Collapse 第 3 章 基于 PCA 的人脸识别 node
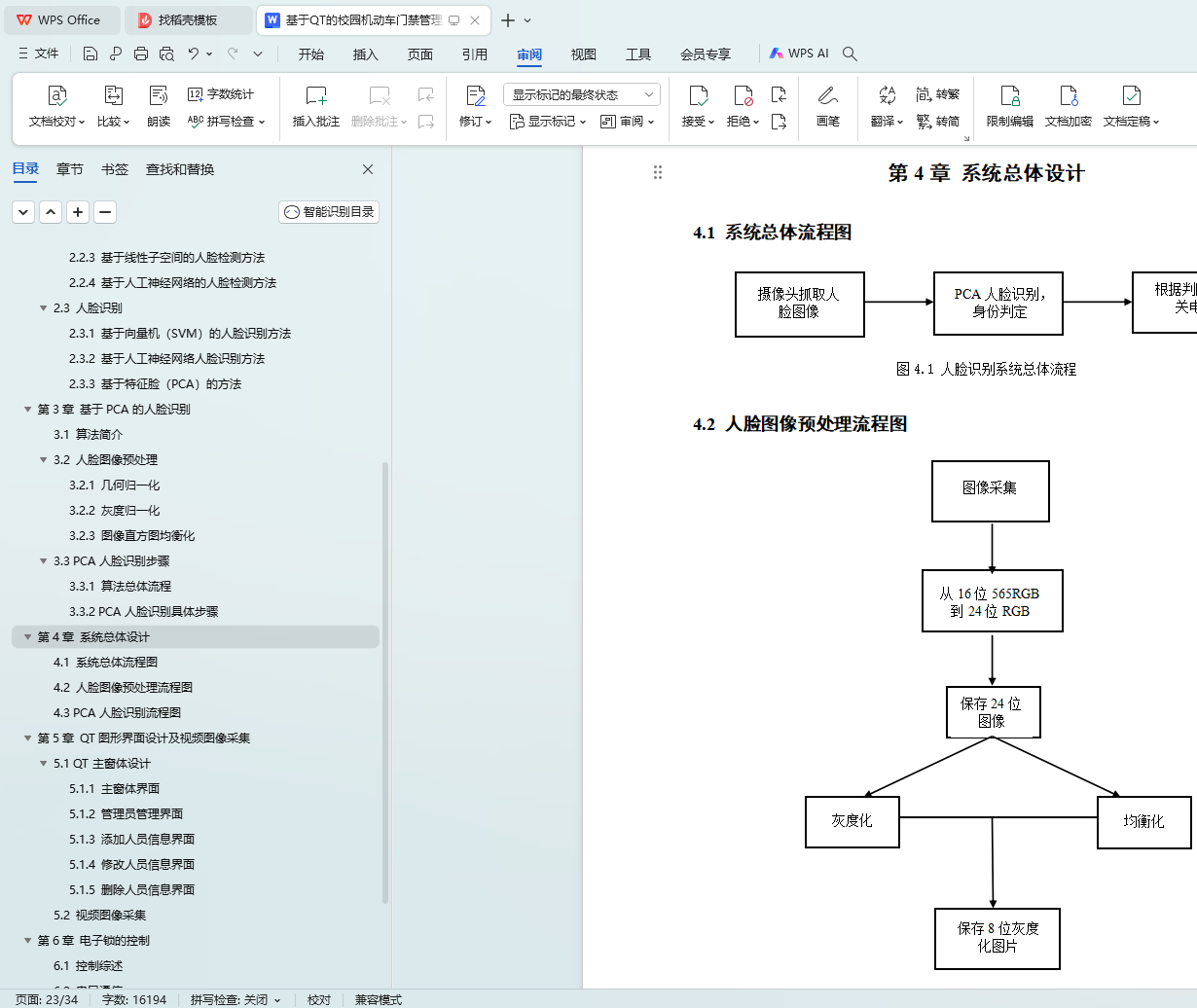This screenshot has height=1008, width=1197. point(28,410)
